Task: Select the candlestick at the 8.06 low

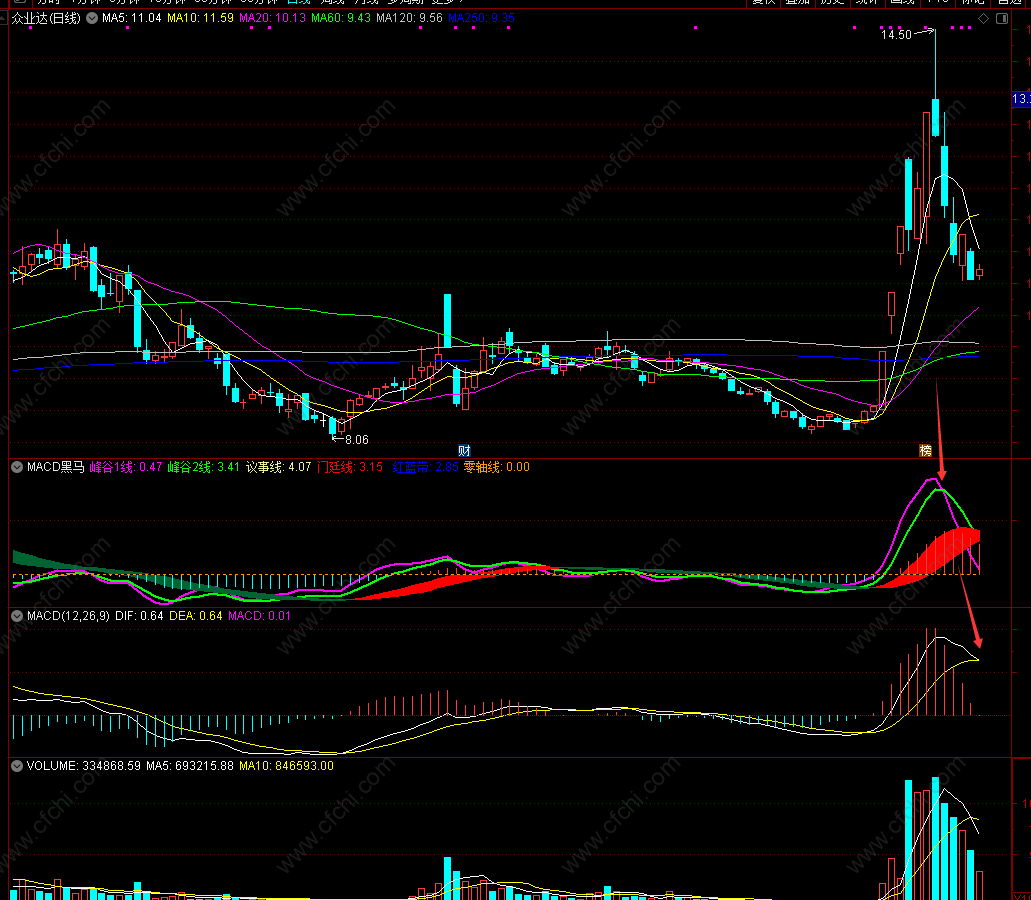Action: pyautogui.click(x=333, y=425)
